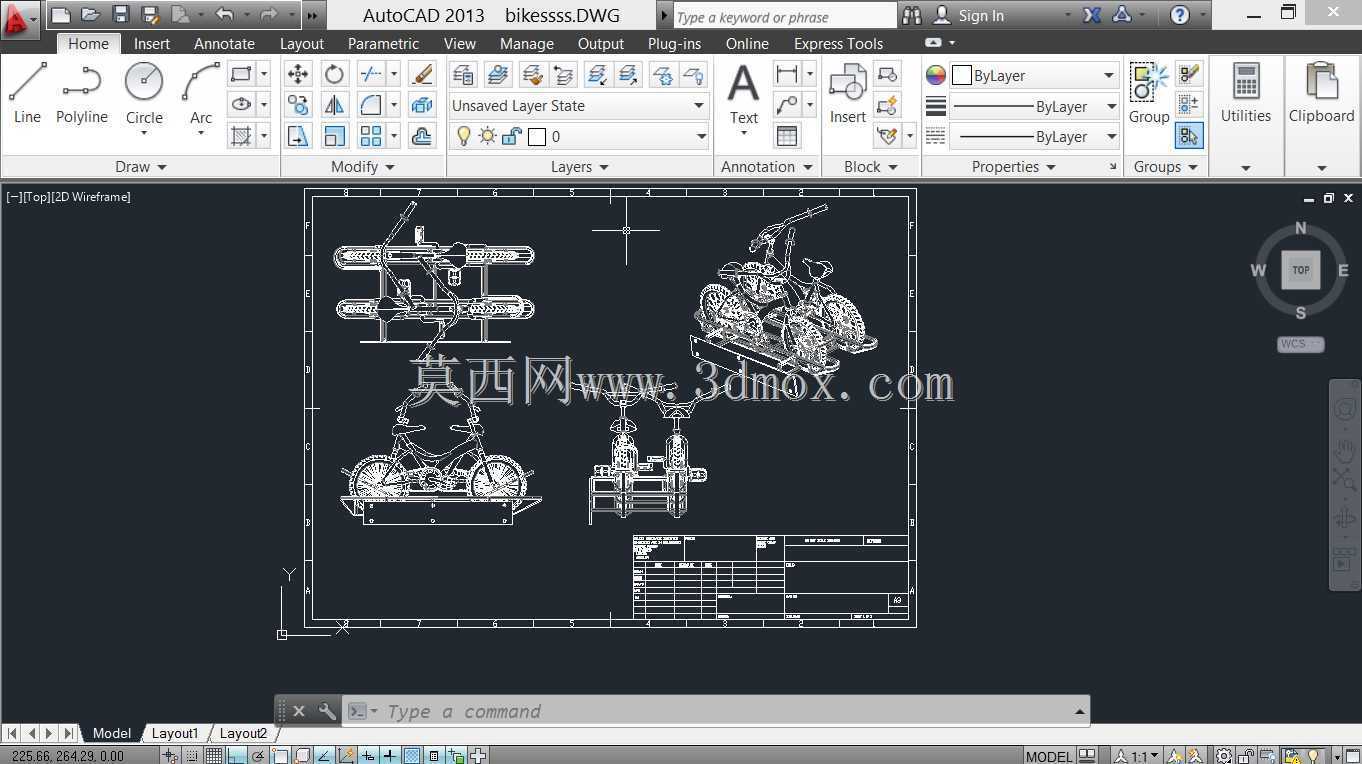Open the Parametric ribbon tab
Image resolution: width=1362 pixels, height=764 pixels.
tap(383, 44)
